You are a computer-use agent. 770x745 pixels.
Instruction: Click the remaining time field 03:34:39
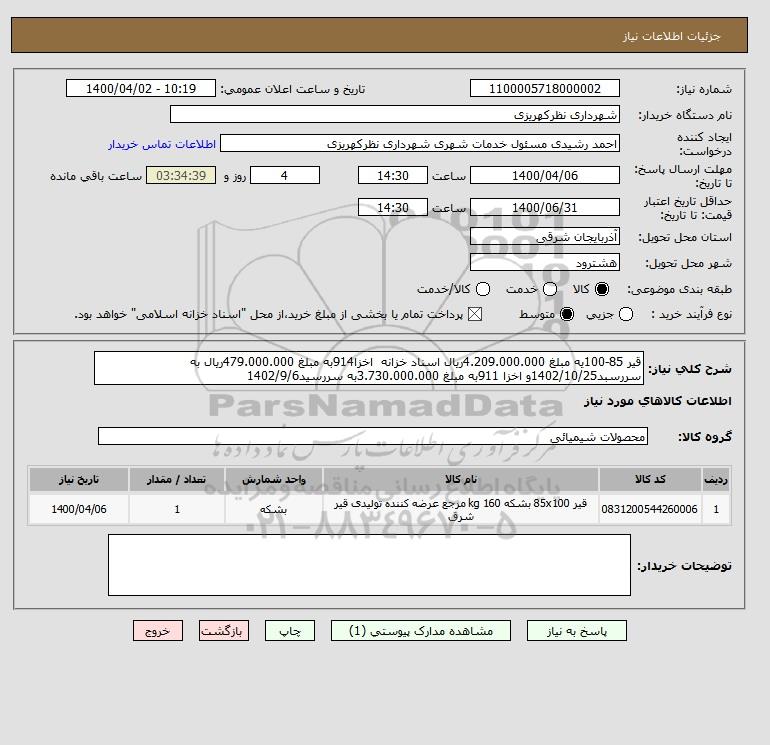point(181,175)
